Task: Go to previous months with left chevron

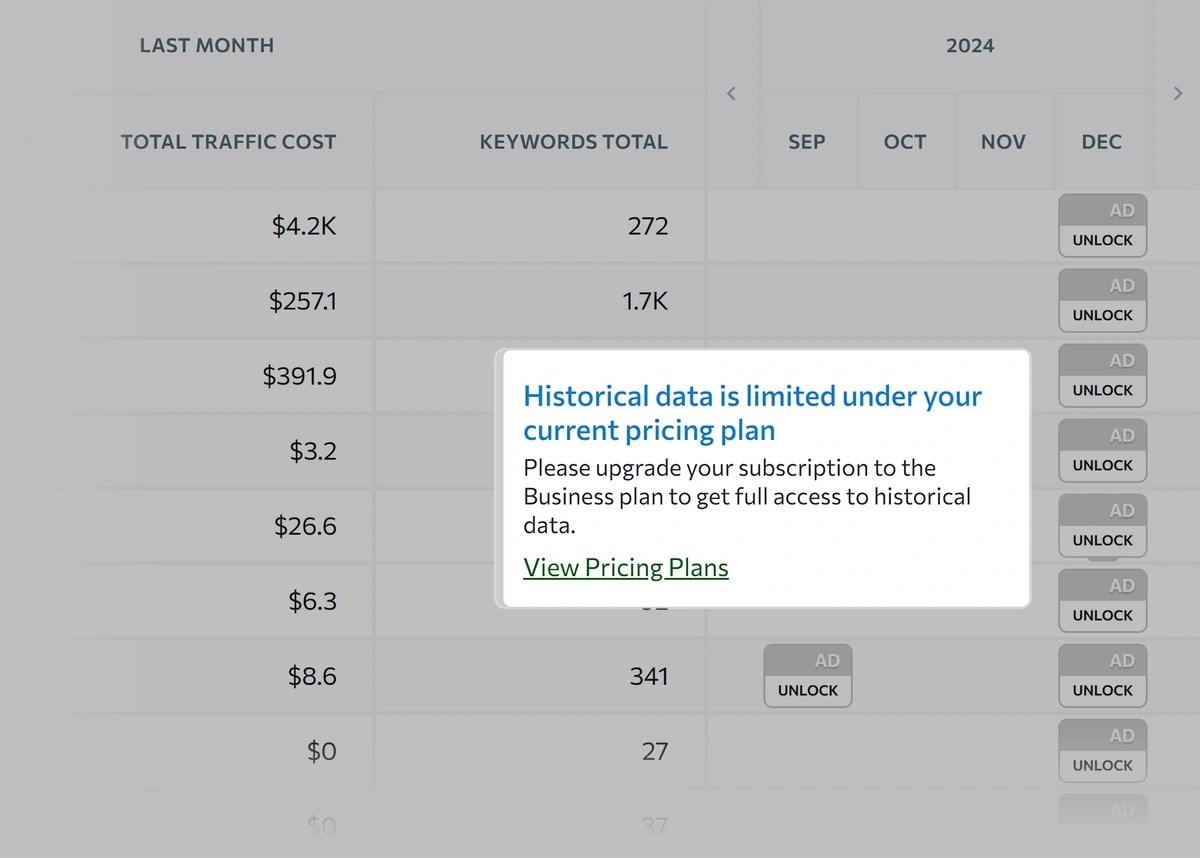Action: [731, 93]
